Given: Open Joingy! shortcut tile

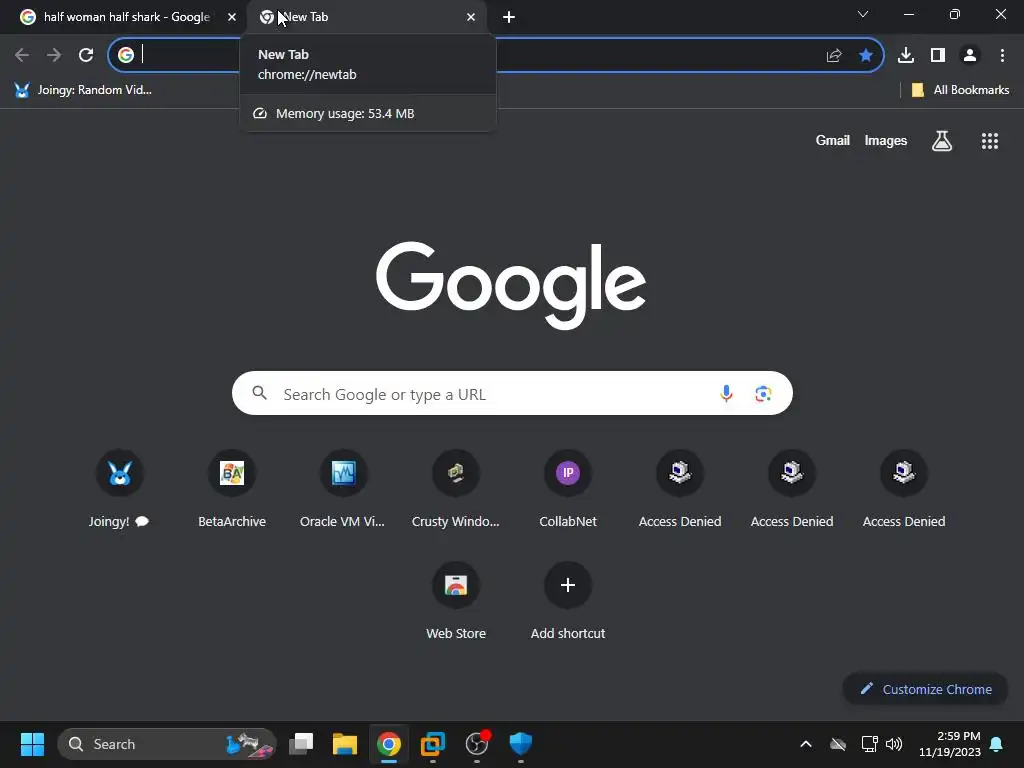Looking at the screenshot, I should coord(120,489).
